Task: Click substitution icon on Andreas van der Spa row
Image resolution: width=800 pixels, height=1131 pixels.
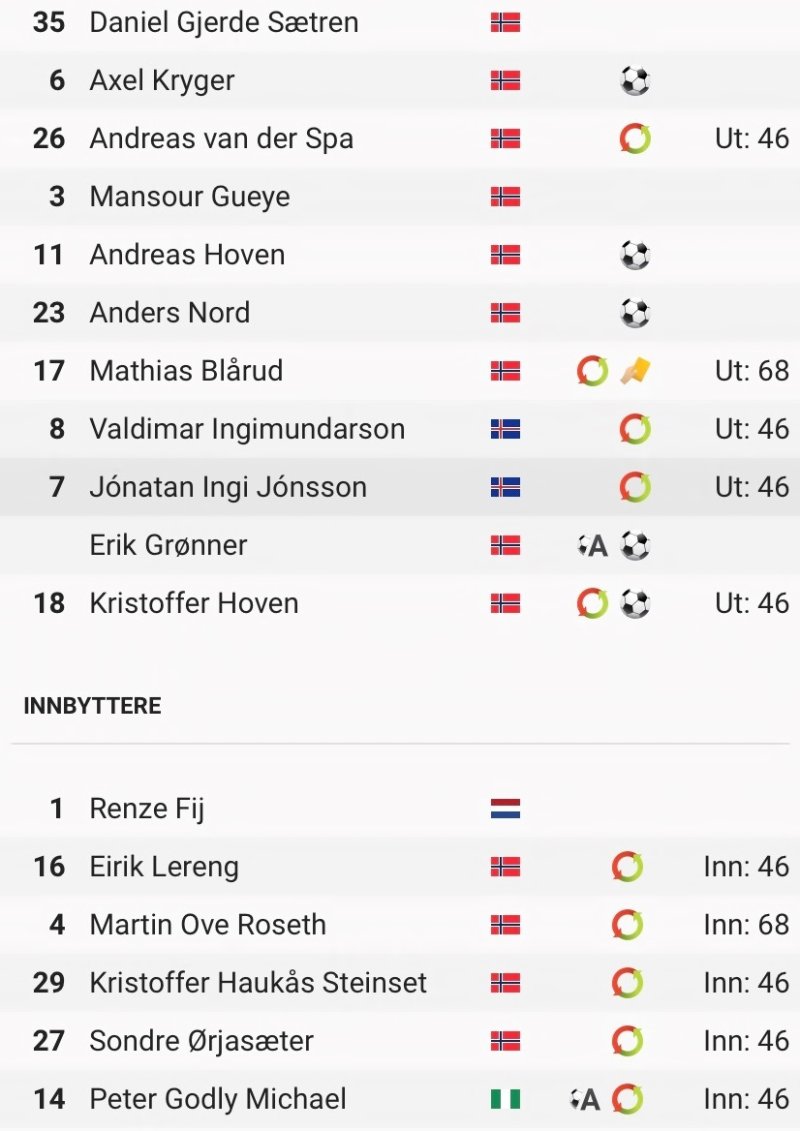Action: tap(635, 138)
